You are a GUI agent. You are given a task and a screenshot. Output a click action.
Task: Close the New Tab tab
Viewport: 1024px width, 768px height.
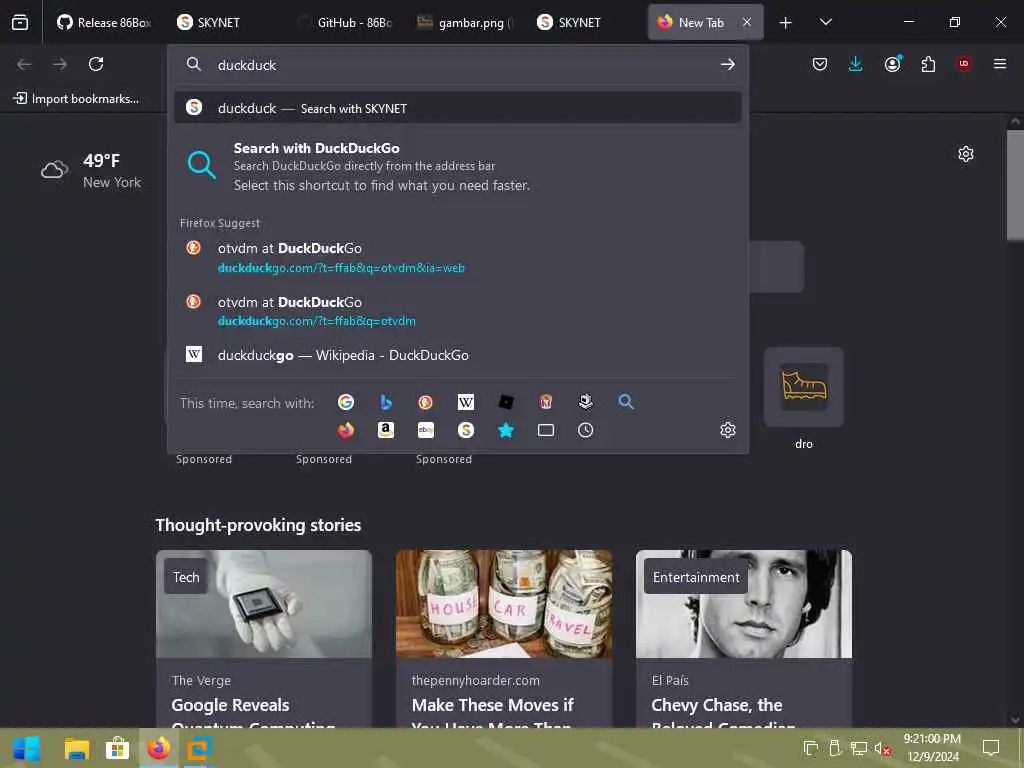[746, 22]
